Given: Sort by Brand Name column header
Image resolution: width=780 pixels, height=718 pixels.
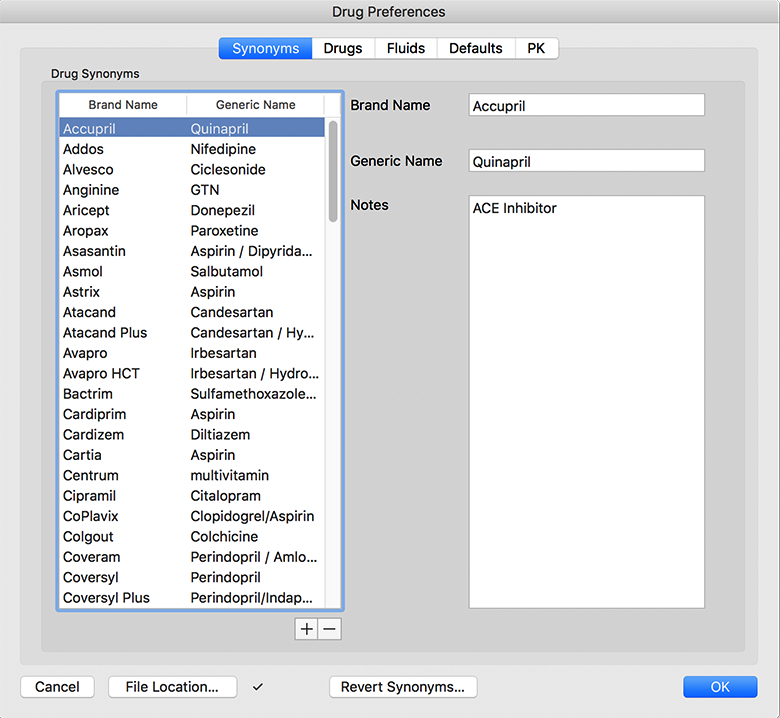Looking at the screenshot, I should pyautogui.click(x=123, y=104).
